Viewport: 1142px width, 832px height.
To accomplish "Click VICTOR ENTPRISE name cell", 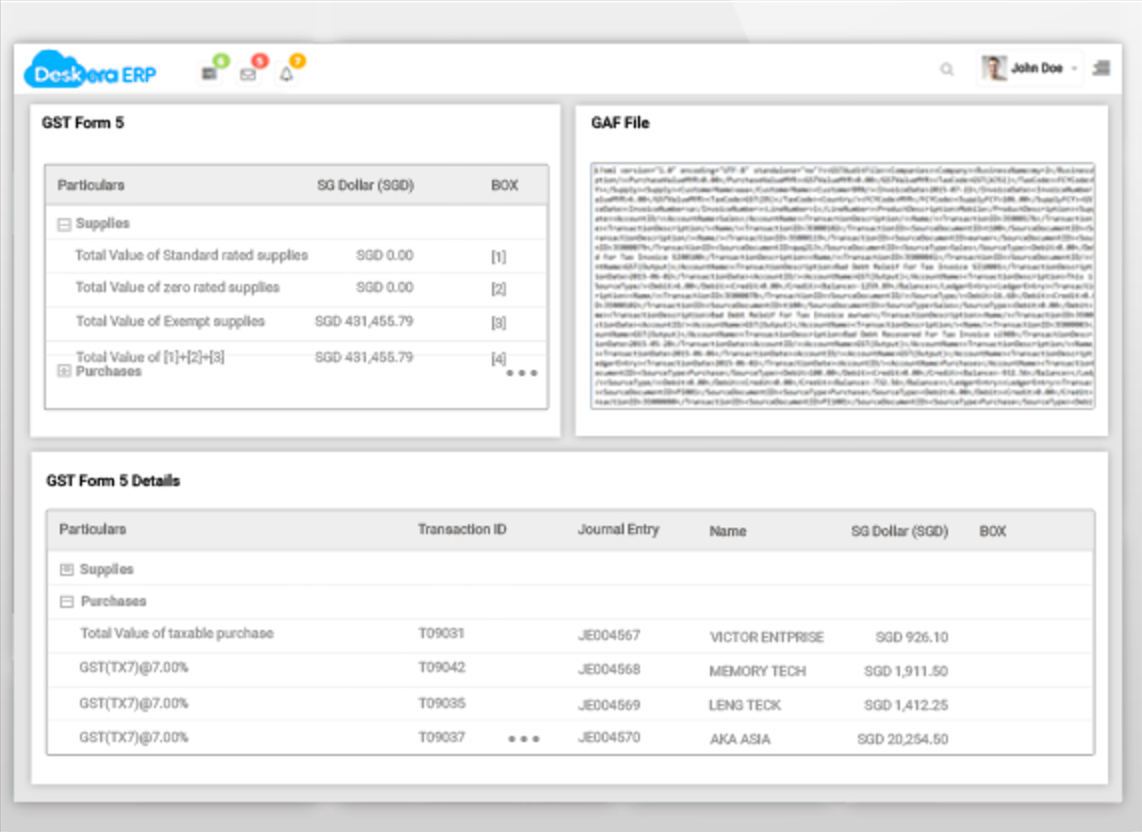I will (767, 637).
